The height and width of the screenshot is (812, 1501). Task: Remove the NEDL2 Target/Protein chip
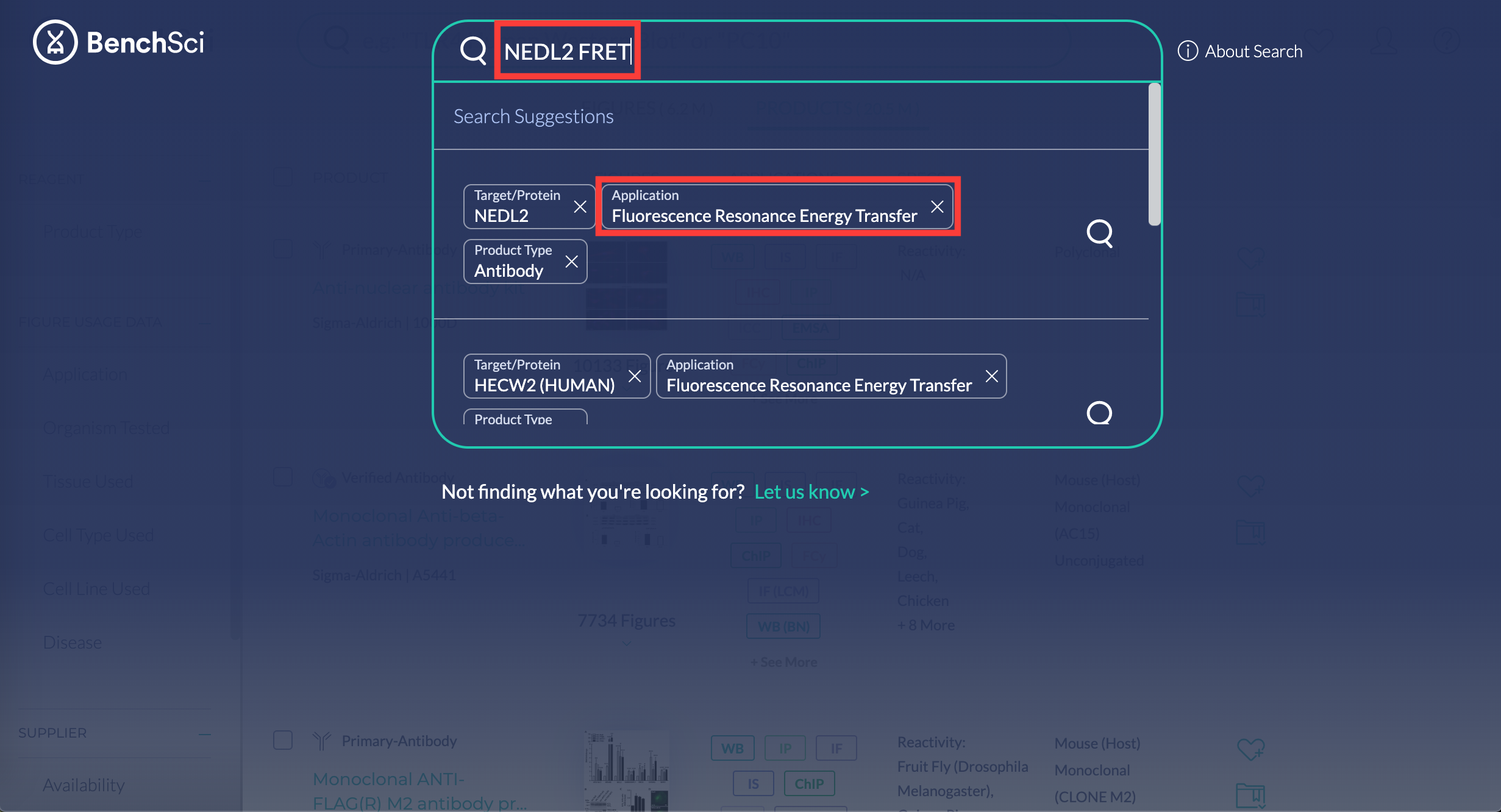(580, 207)
